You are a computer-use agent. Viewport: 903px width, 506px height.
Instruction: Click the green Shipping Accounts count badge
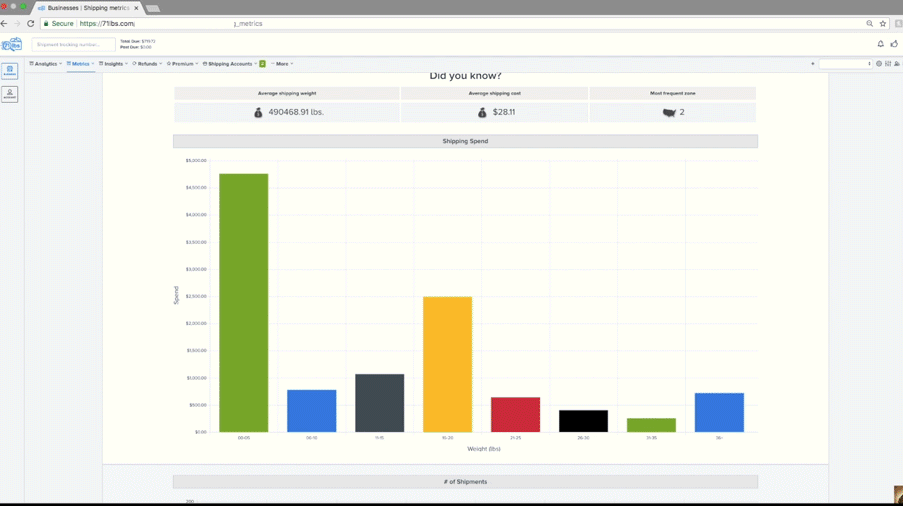(x=262, y=64)
